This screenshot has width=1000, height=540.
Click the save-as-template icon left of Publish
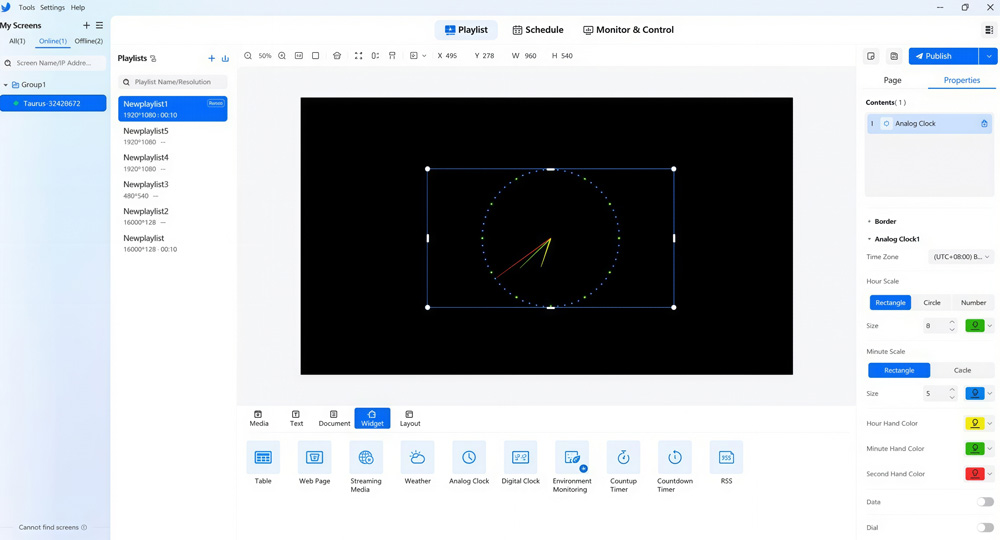point(871,56)
